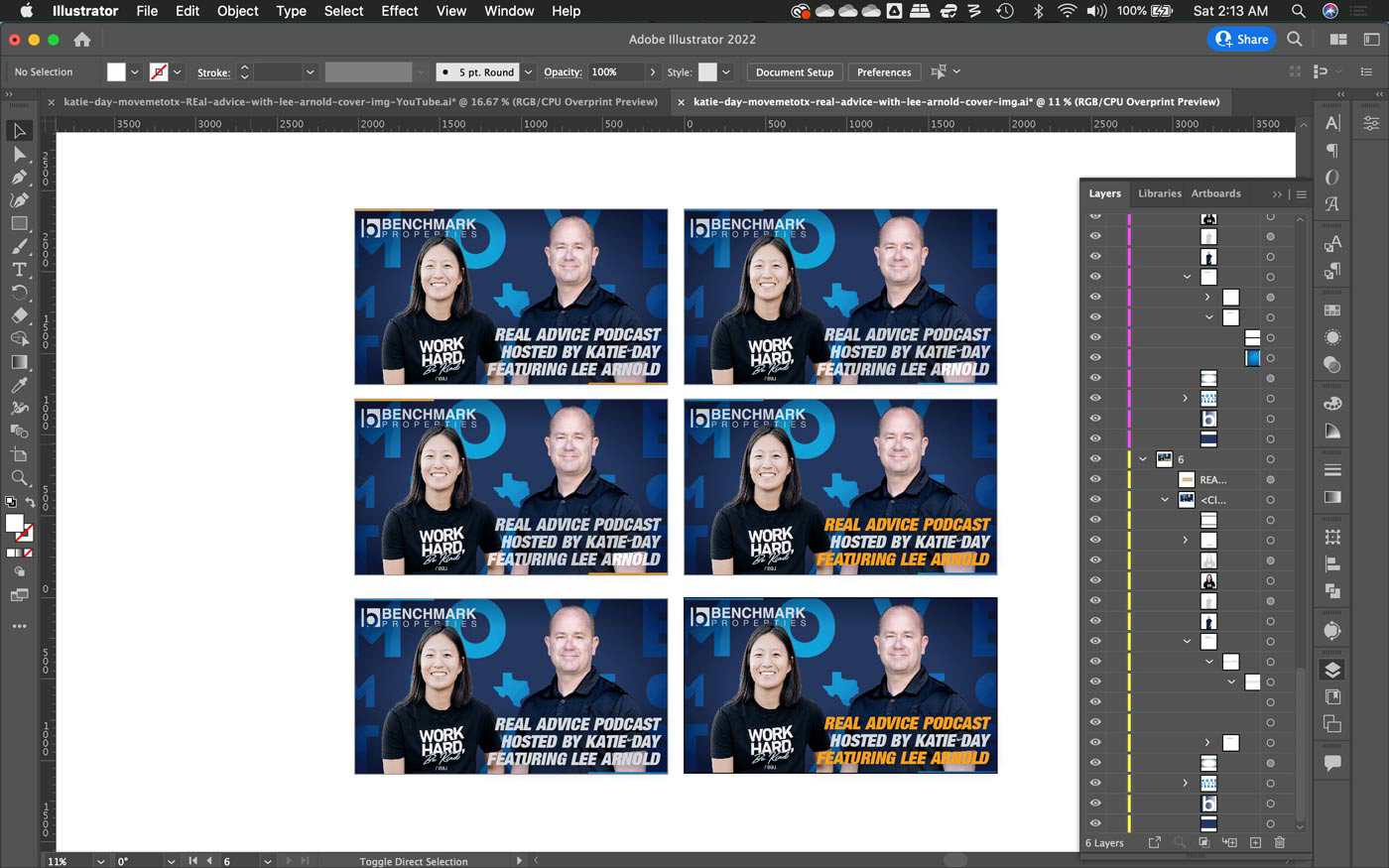This screenshot has height=868, width=1389.
Task: Select the Pen tool
Action: pos(19,177)
